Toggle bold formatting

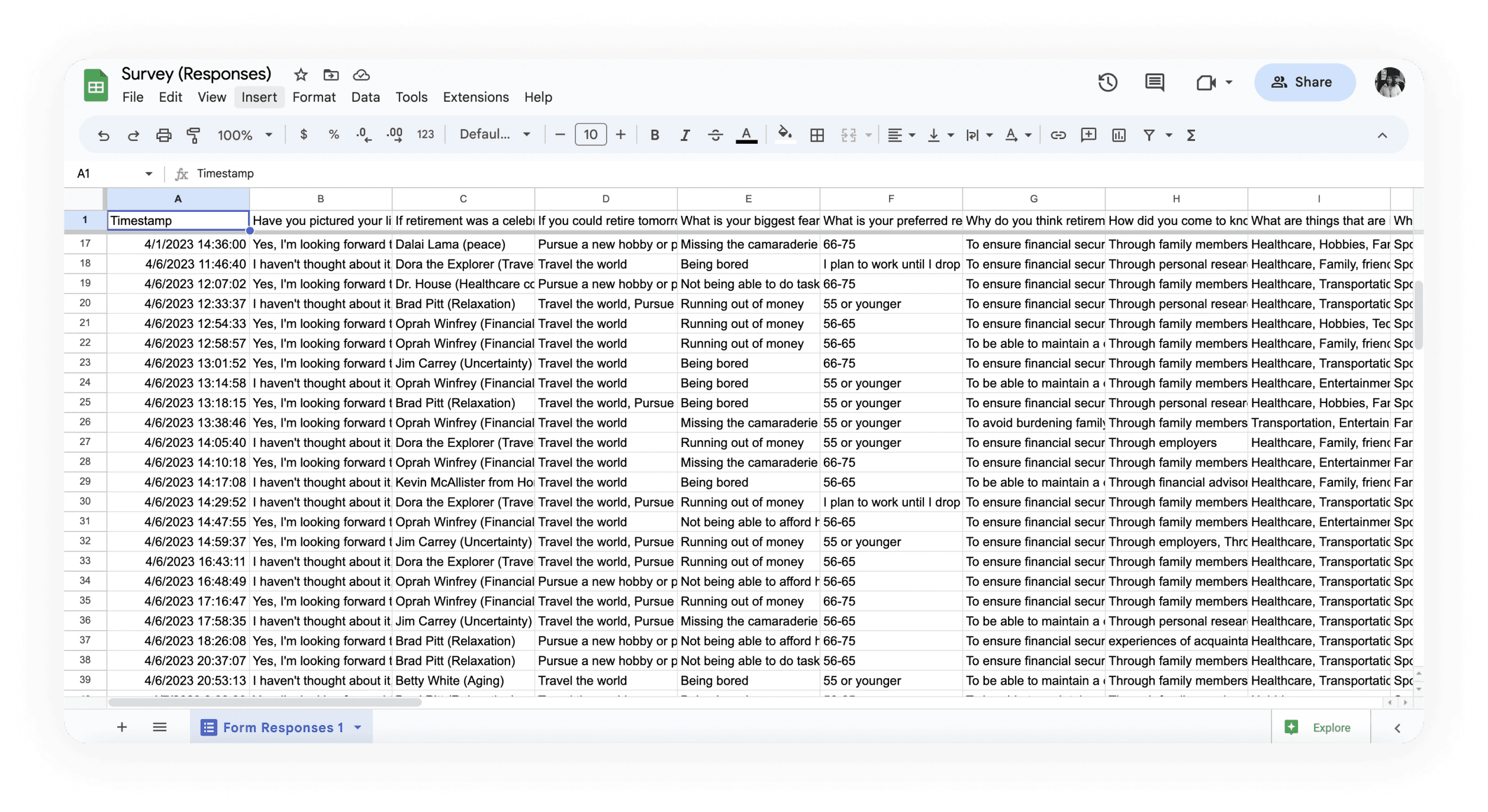[655, 136]
